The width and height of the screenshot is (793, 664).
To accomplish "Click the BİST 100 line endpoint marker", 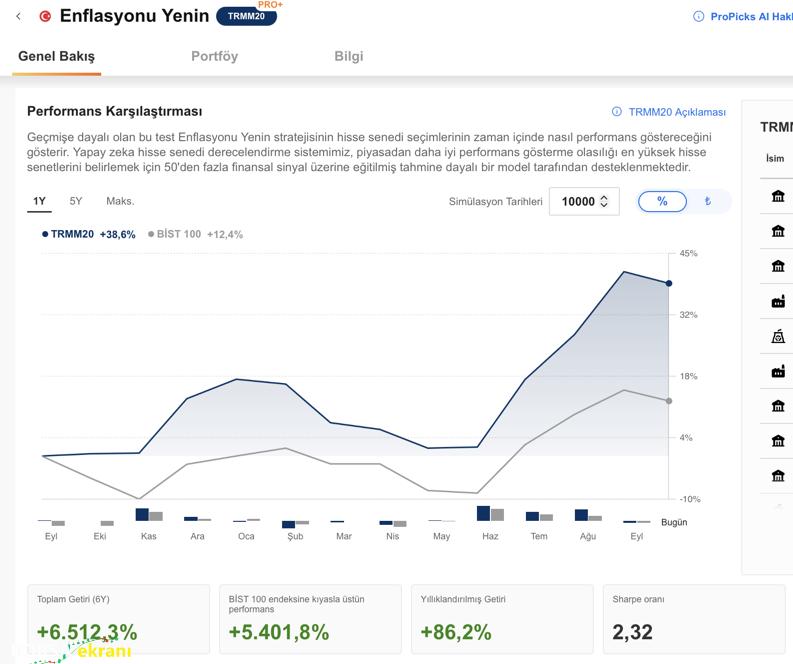I will pos(669,401).
